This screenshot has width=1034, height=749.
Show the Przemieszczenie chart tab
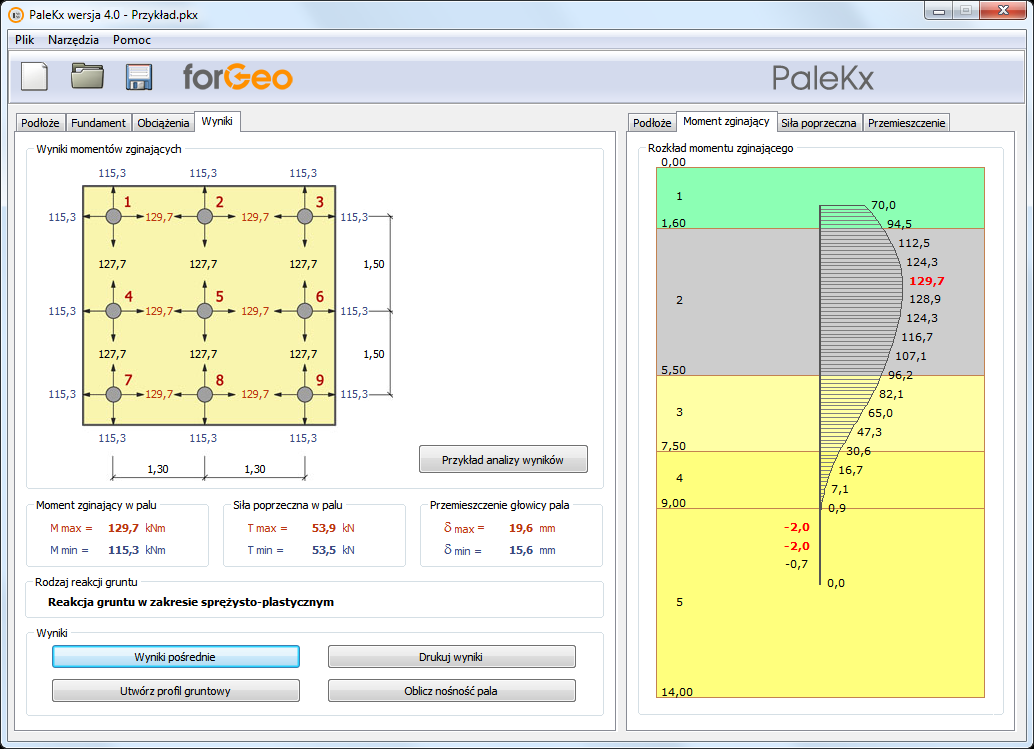(x=906, y=123)
